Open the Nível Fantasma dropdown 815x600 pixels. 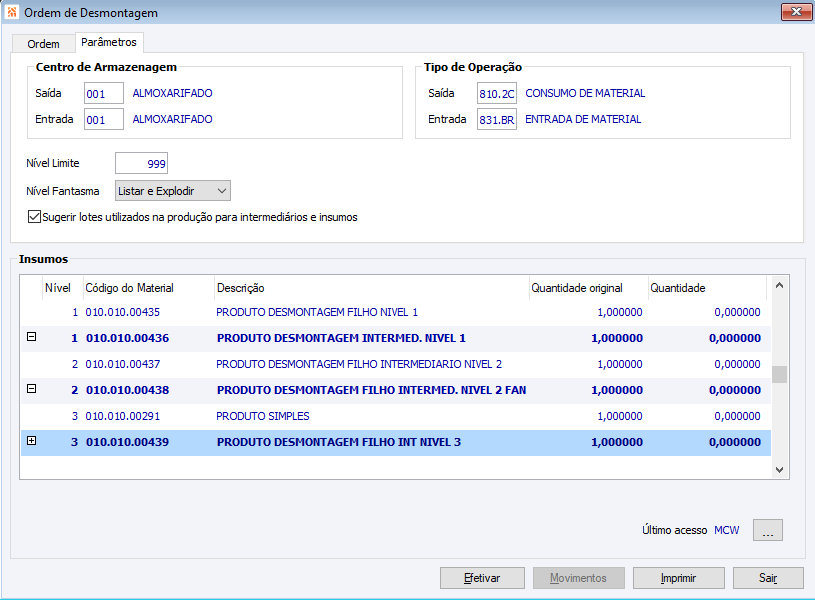(173, 191)
